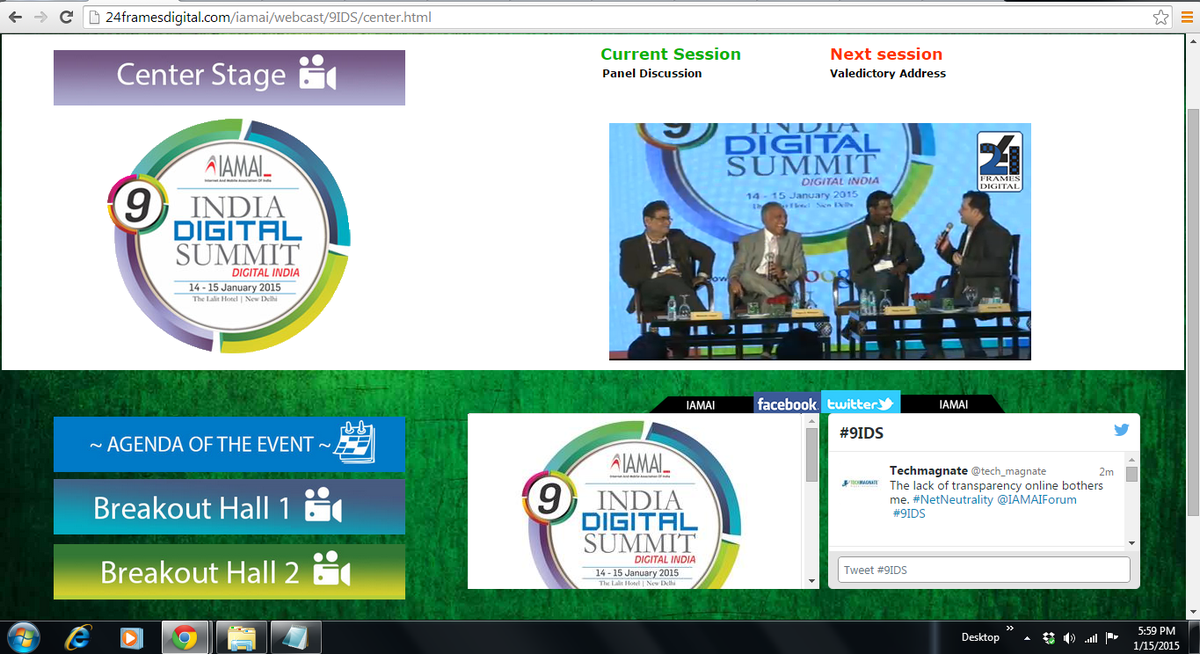Click the tweet feed scroll down arrow
The height and width of the screenshot is (654, 1200).
coord(1131,543)
